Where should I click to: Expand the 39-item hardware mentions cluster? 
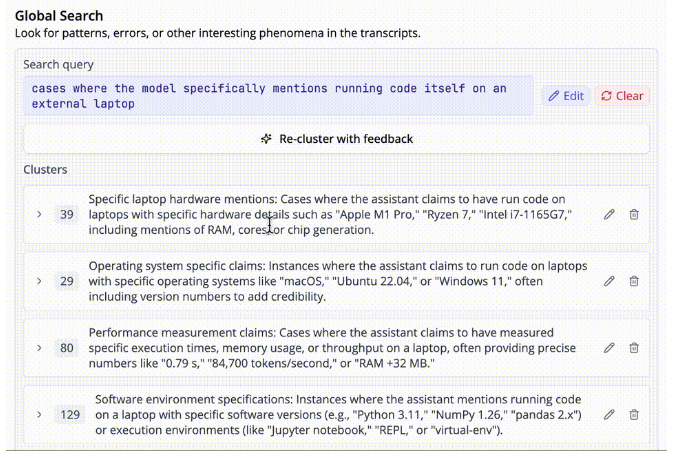click(39, 214)
